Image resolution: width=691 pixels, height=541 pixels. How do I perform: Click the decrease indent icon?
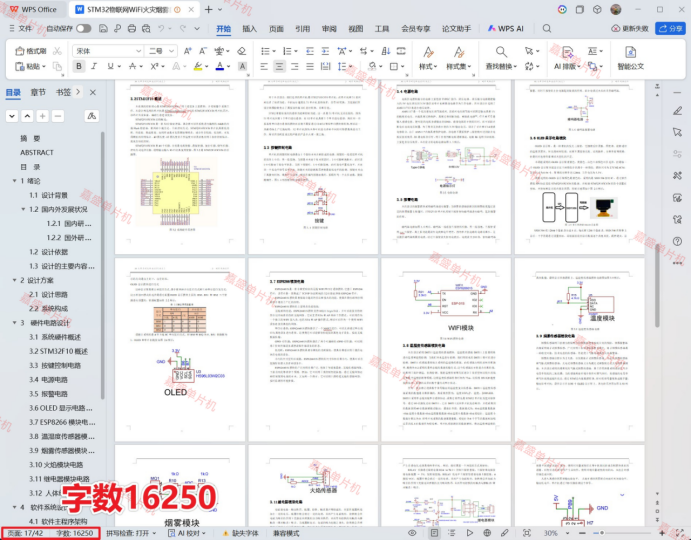point(310,51)
